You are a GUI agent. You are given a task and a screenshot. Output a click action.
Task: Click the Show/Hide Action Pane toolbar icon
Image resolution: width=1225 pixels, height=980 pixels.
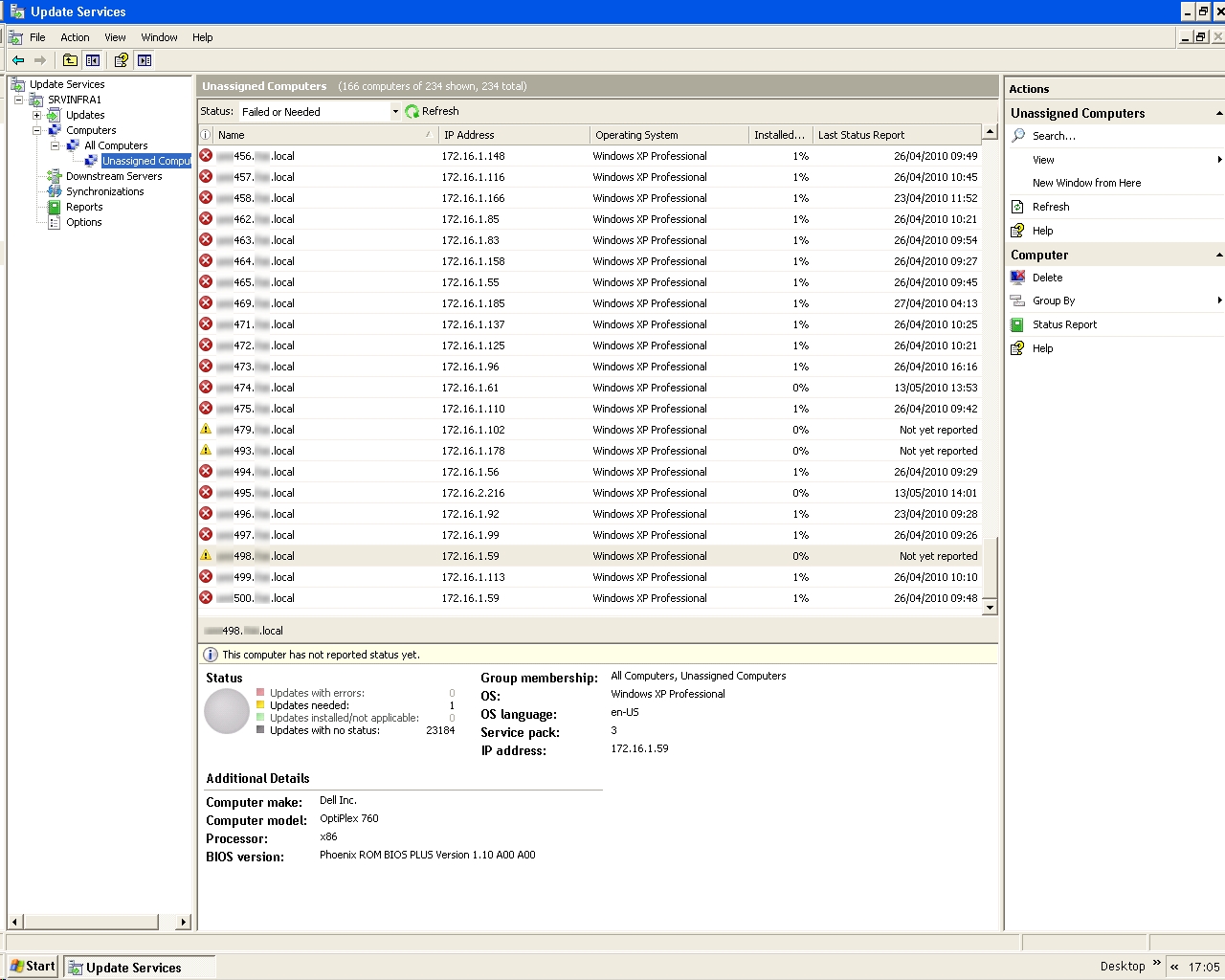pyautogui.click(x=145, y=59)
